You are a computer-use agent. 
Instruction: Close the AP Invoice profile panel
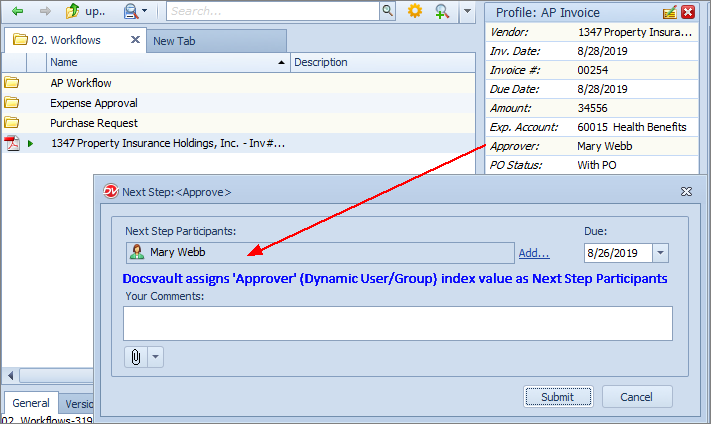click(x=688, y=12)
